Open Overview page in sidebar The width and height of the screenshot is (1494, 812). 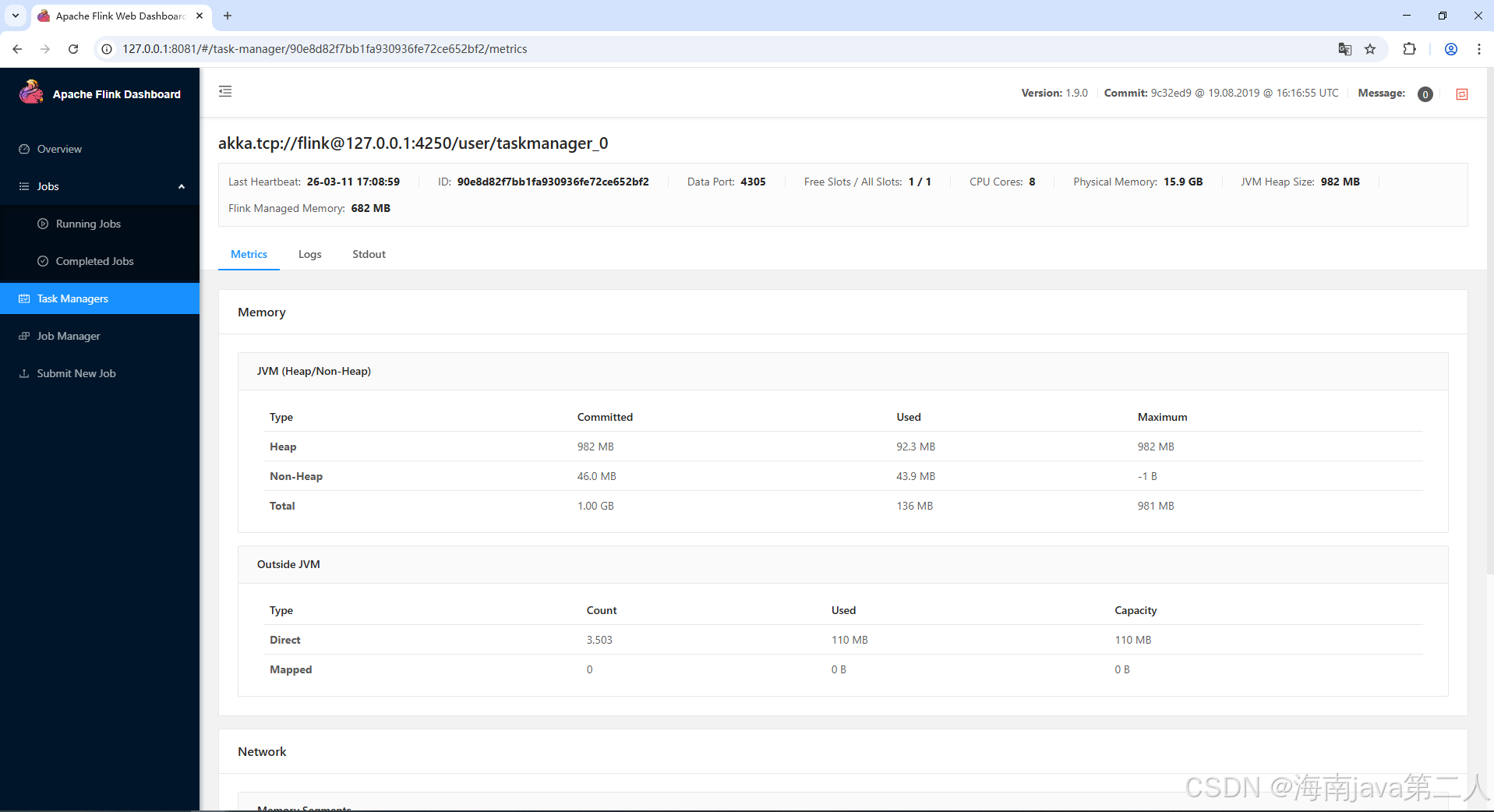click(x=100, y=149)
